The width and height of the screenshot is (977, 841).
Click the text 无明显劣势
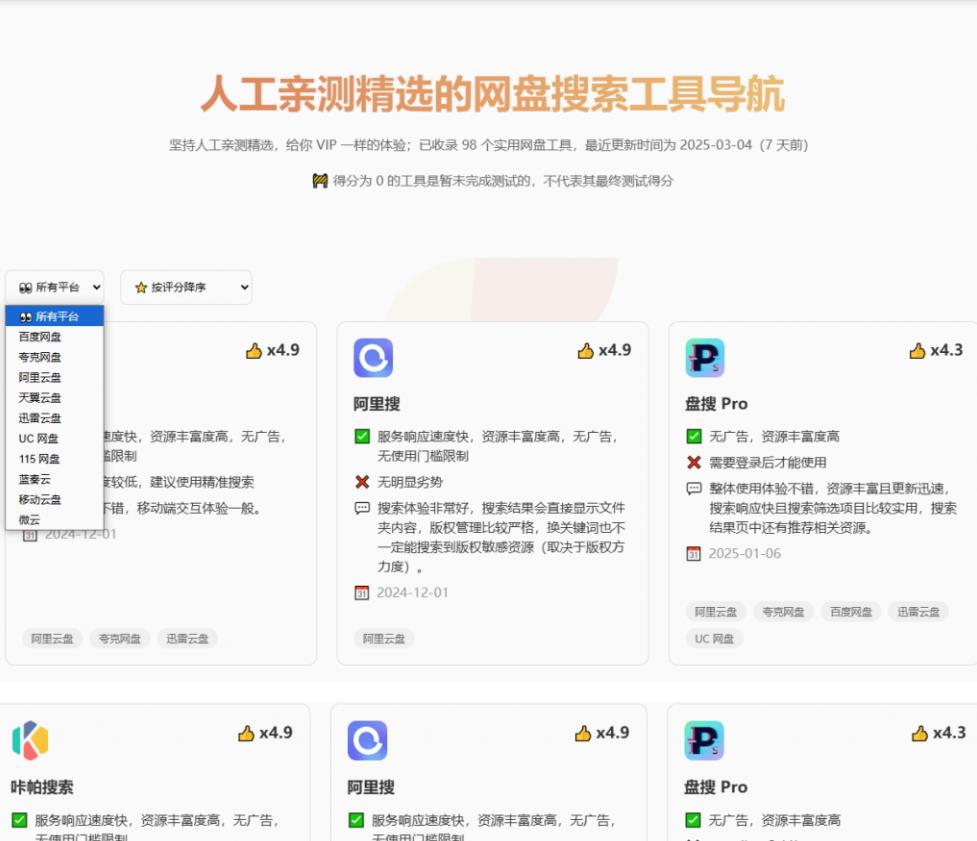[410, 482]
